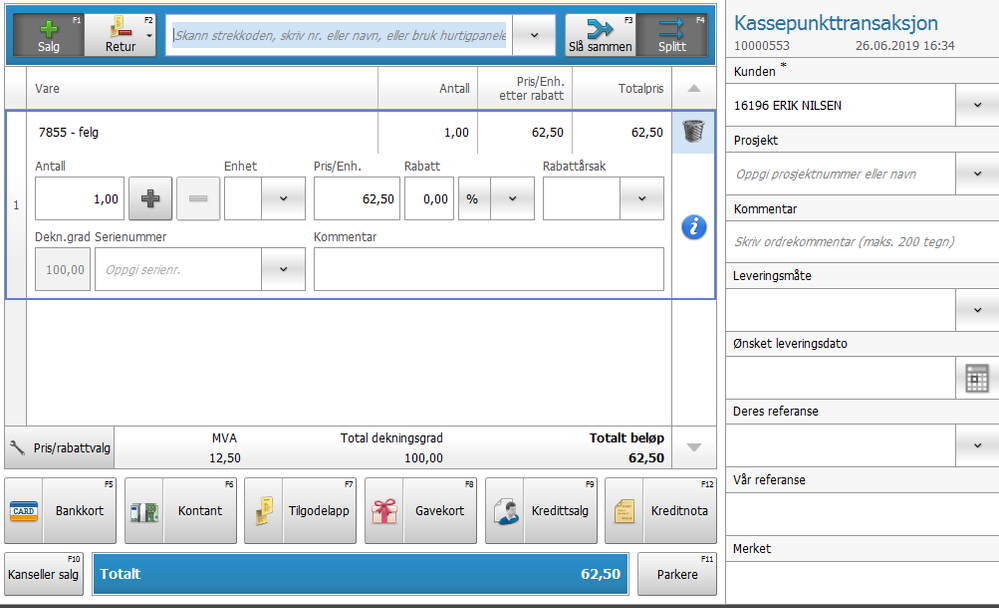999x608 pixels.
Task: Open the Retur return button
Action: pos(120,36)
